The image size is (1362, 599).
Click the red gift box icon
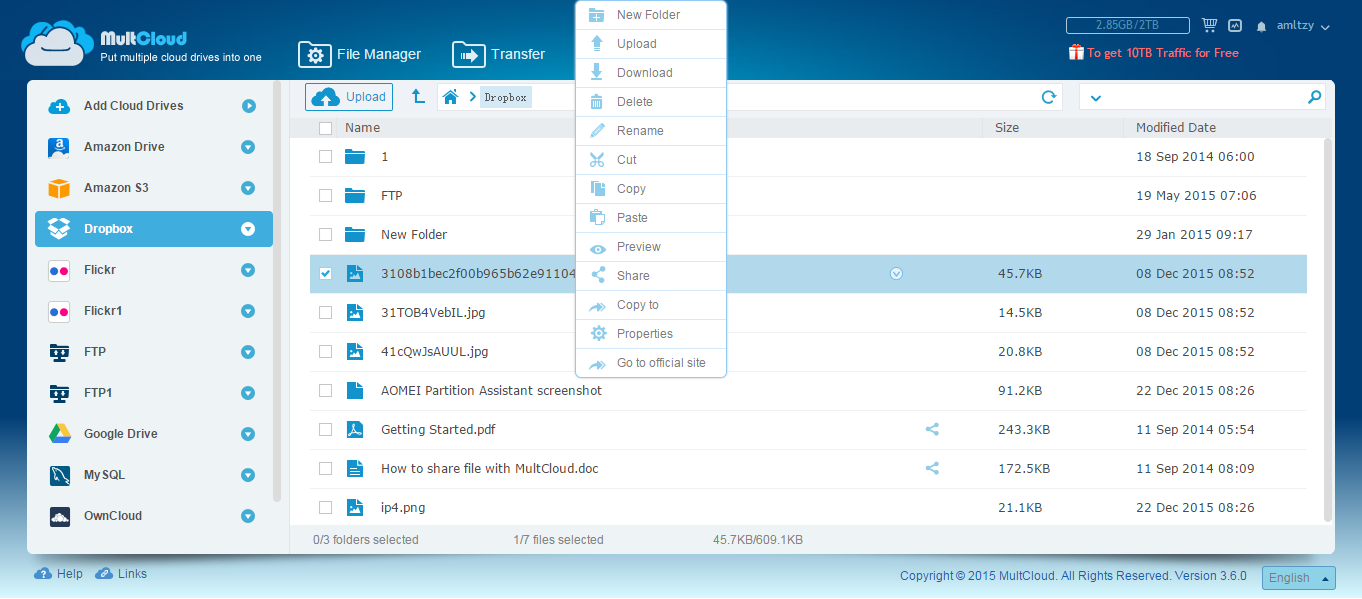point(1076,53)
